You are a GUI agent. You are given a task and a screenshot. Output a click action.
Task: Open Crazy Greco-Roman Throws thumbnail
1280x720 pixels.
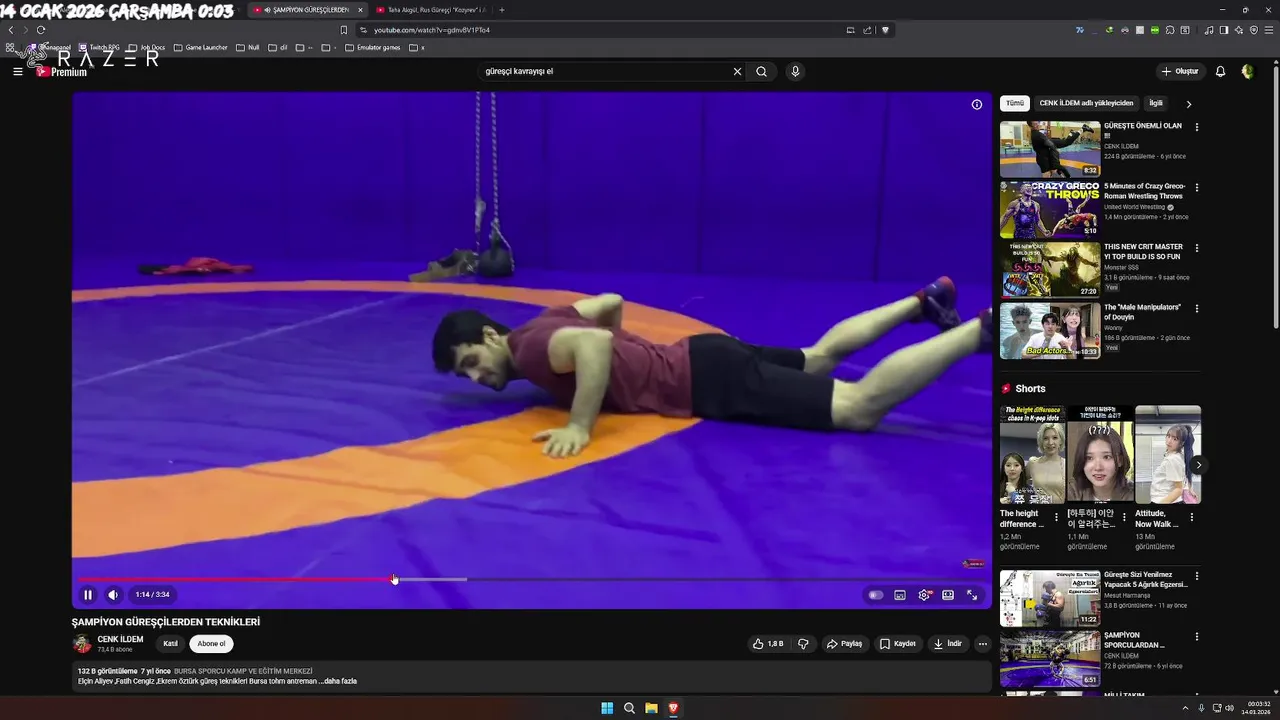1050,209
